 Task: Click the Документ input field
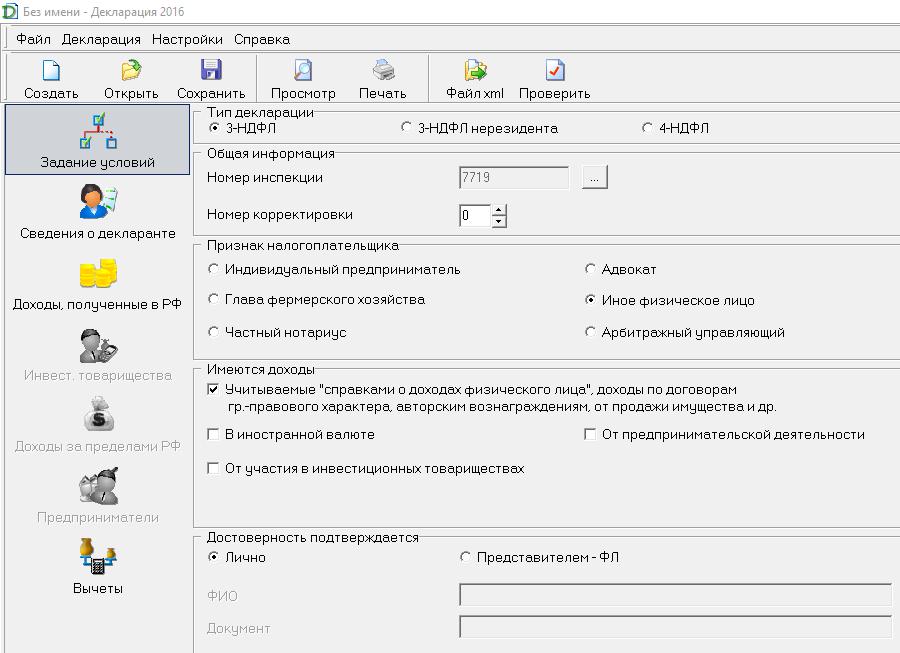(676, 627)
